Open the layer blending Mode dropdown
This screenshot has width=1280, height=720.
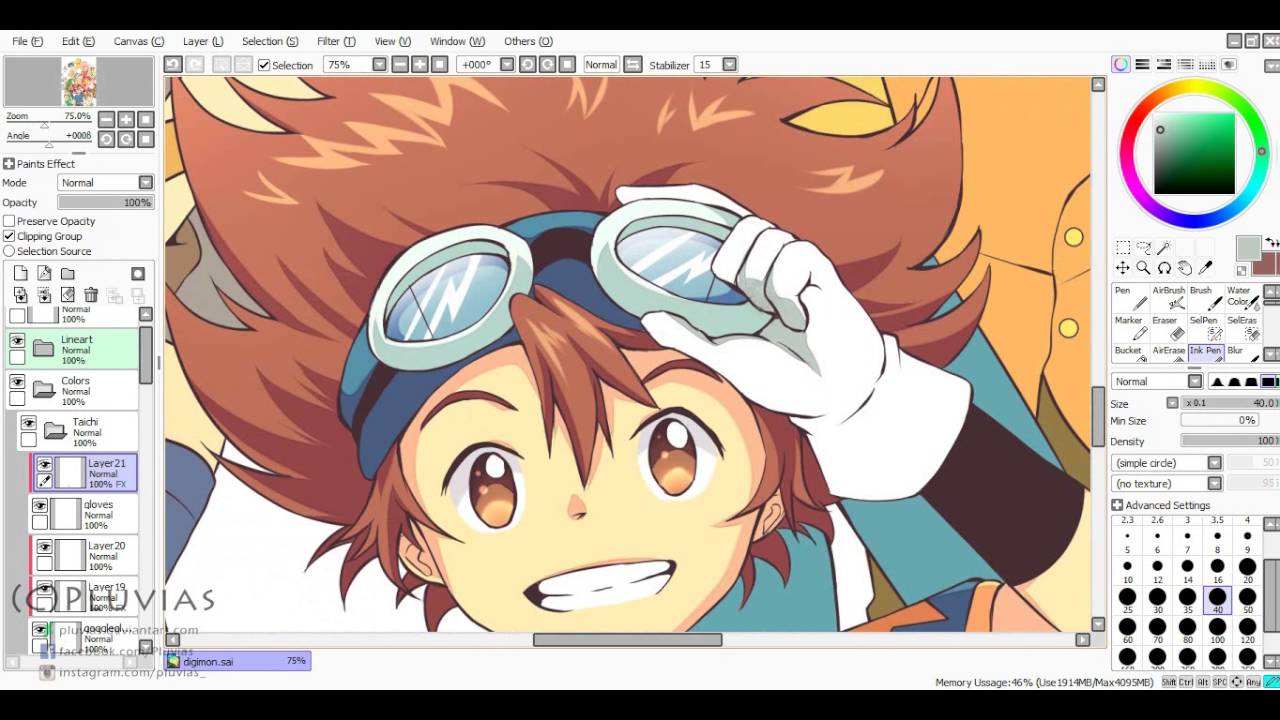point(105,183)
